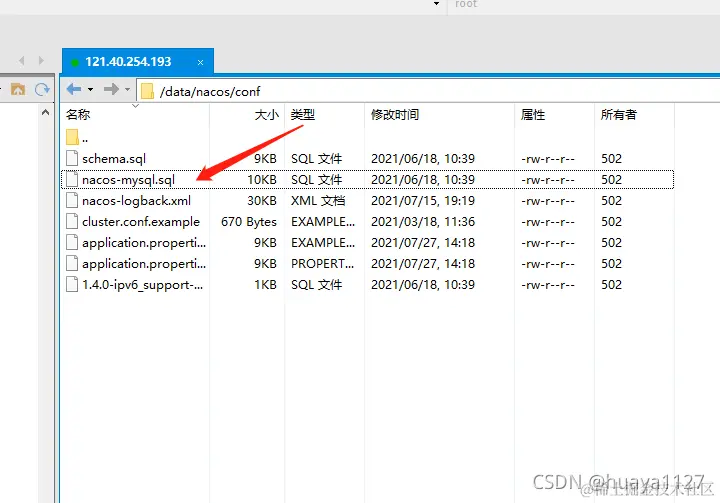Click file icon of schema.sql

pyautogui.click(x=72, y=158)
